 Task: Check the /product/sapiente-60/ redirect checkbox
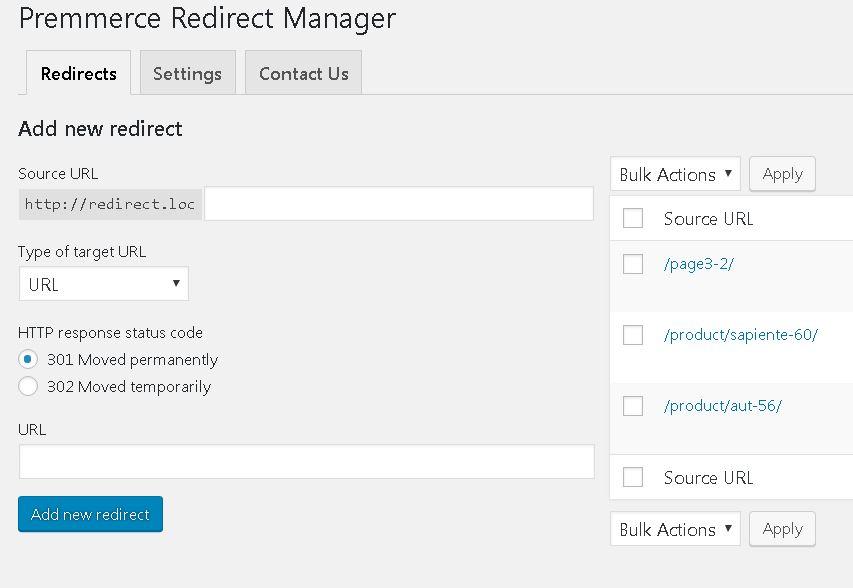(x=633, y=335)
